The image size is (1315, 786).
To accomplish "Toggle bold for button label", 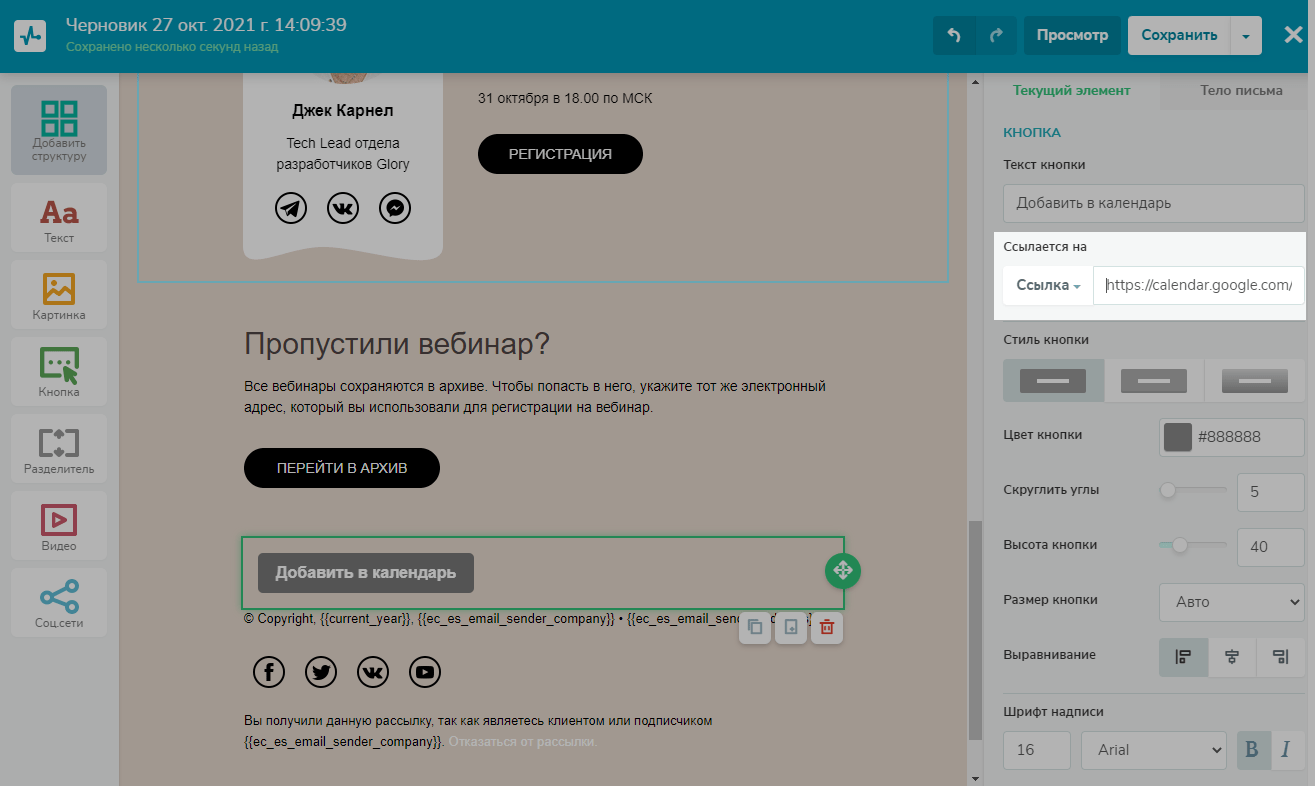I will click(x=1251, y=750).
